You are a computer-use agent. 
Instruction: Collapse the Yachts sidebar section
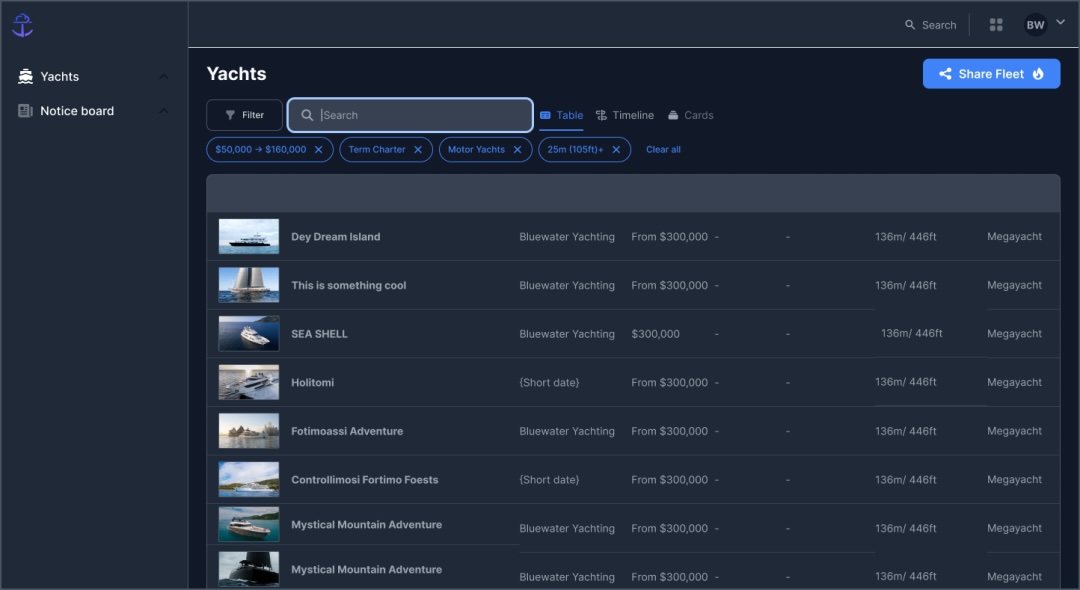click(x=164, y=77)
